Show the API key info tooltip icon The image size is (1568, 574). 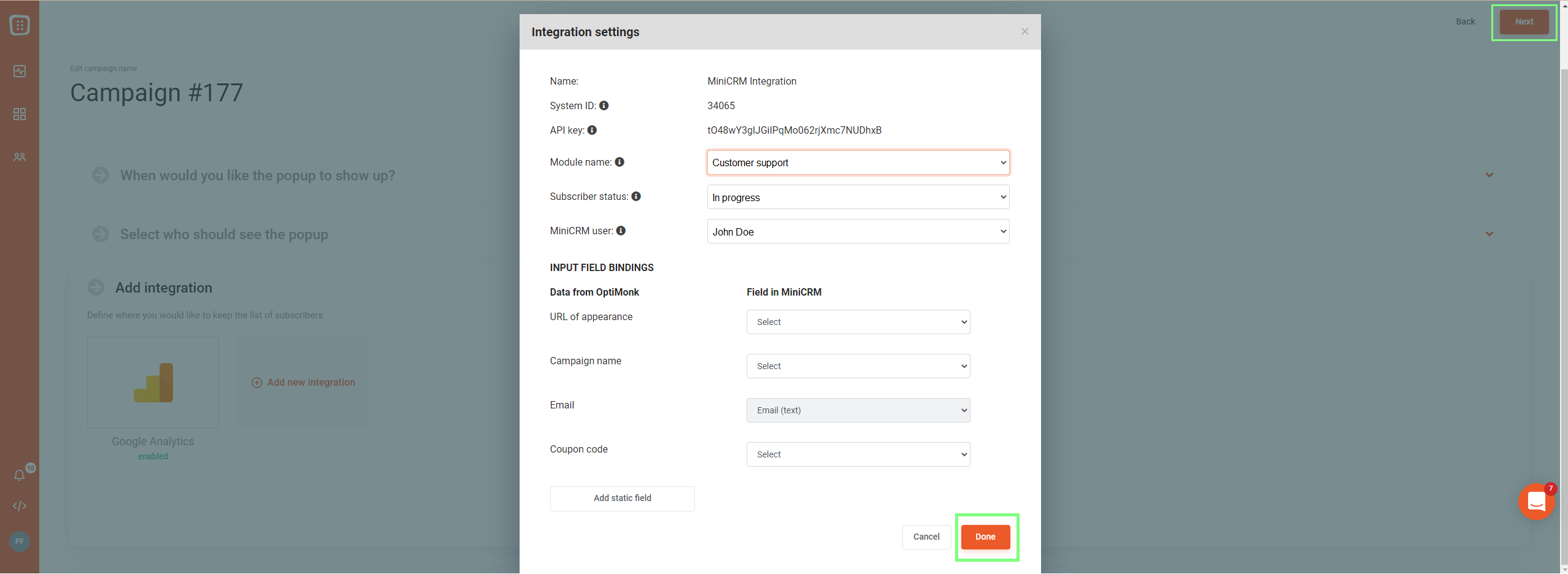pyautogui.click(x=592, y=130)
